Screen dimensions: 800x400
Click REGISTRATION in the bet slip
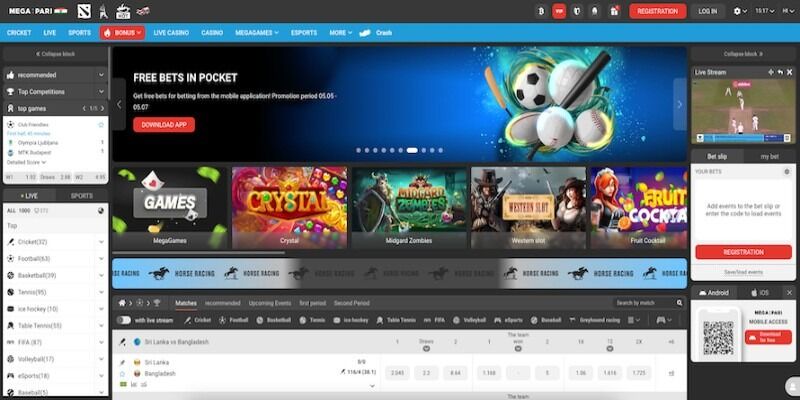[x=743, y=252]
